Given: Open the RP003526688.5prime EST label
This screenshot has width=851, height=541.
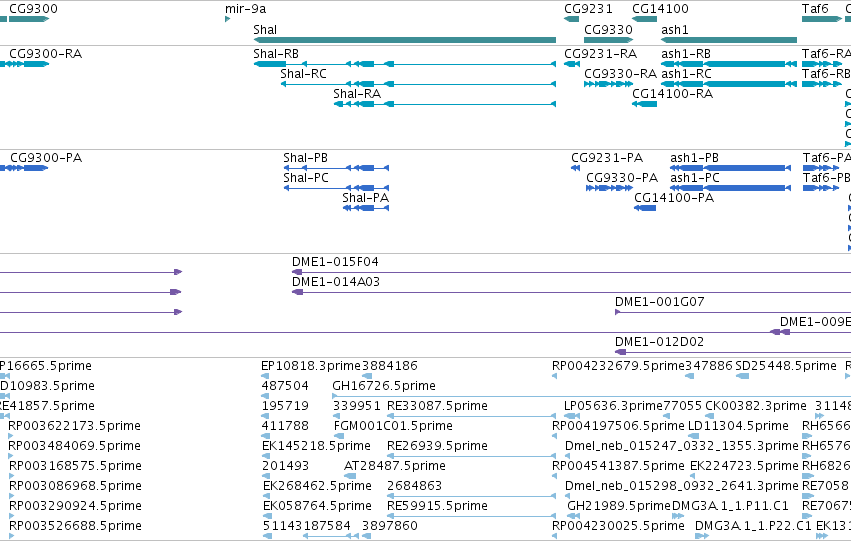Looking at the screenshot, I should pyautogui.click(x=75, y=527).
